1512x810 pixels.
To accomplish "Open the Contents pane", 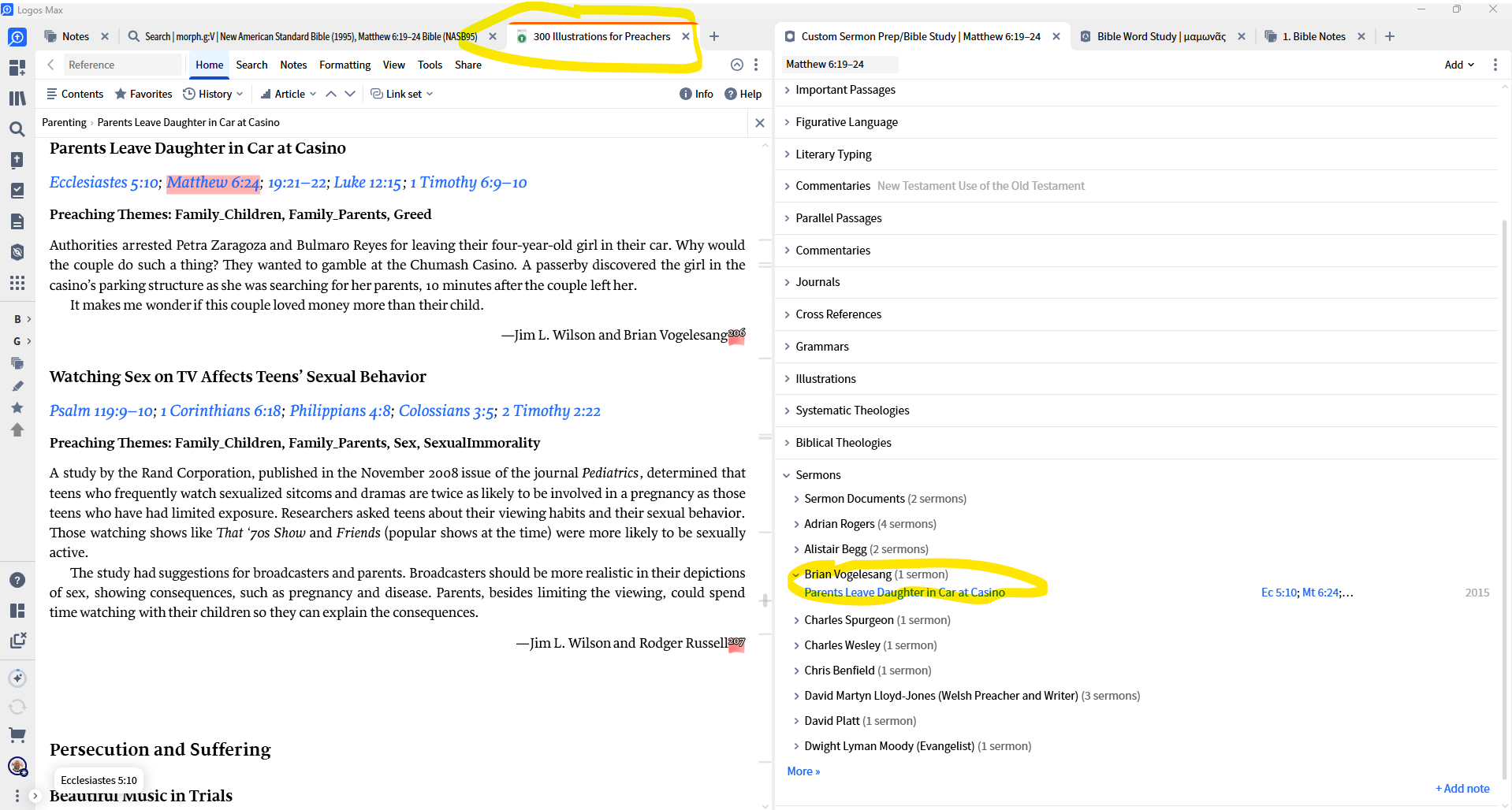I will pyautogui.click(x=75, y=94).
